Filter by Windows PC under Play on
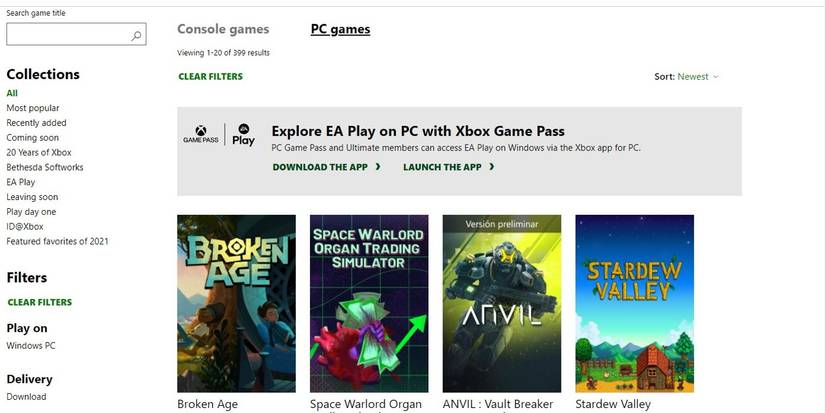825x413 pixels. click(31, 346)
